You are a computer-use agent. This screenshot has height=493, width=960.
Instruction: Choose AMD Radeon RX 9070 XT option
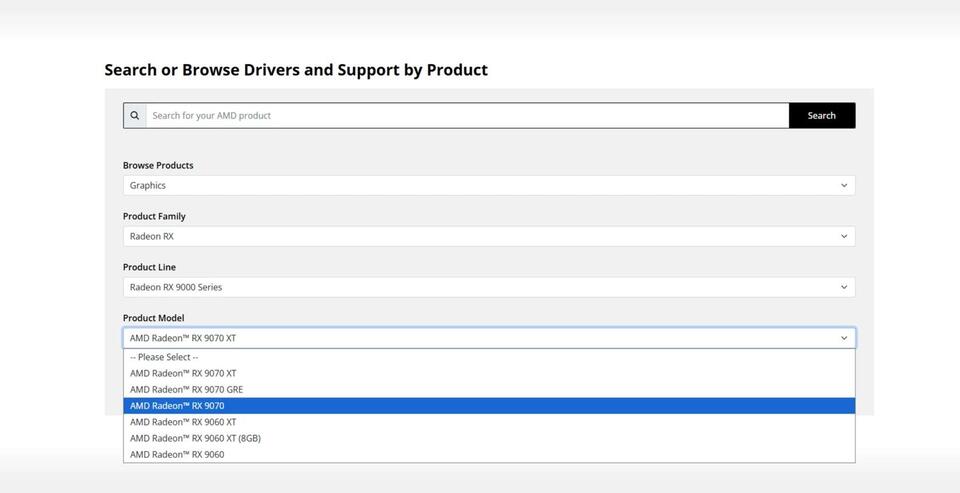coord(489,373)
